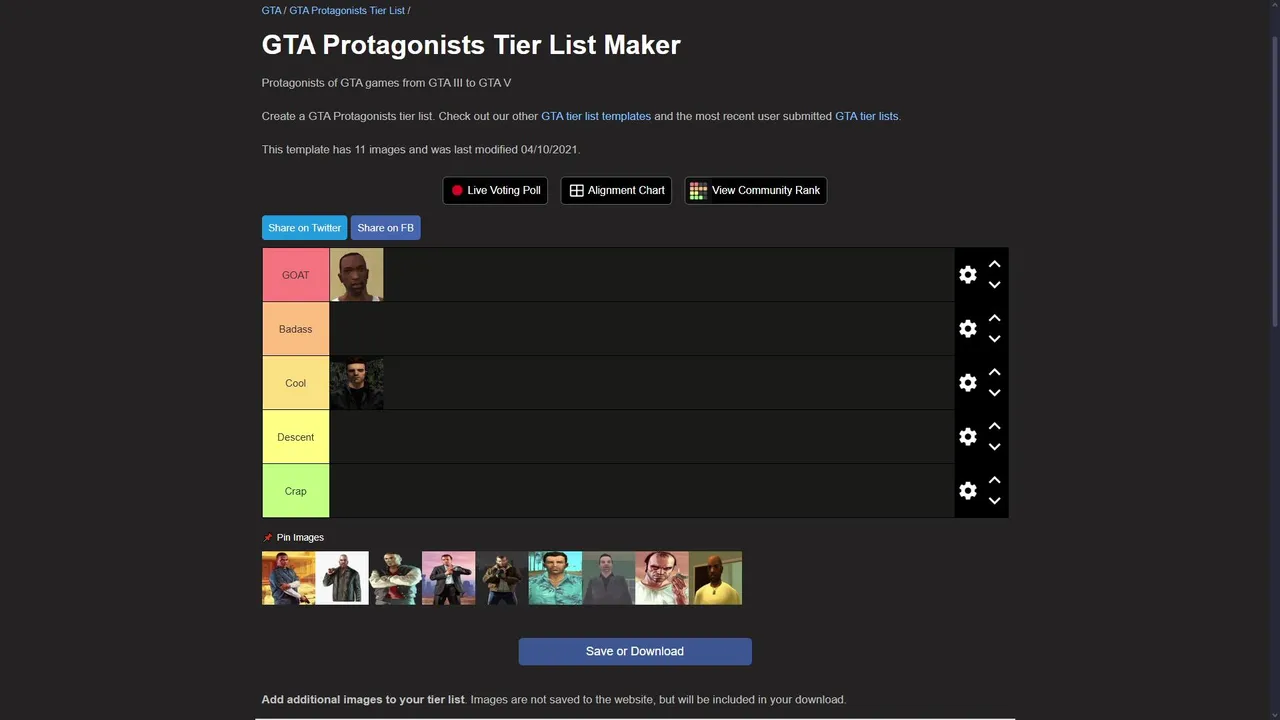
Task: Open GTA tier lists link
Action: [866, 116]
